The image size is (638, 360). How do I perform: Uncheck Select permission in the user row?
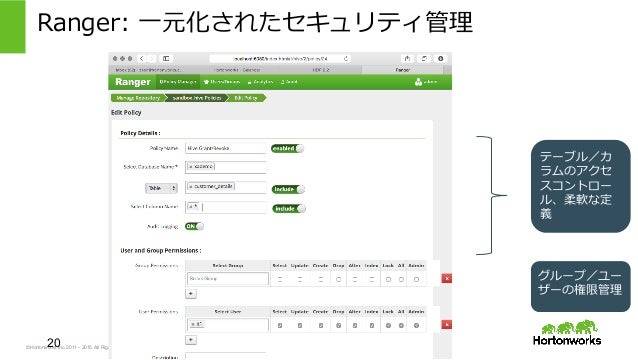point(280,325)
